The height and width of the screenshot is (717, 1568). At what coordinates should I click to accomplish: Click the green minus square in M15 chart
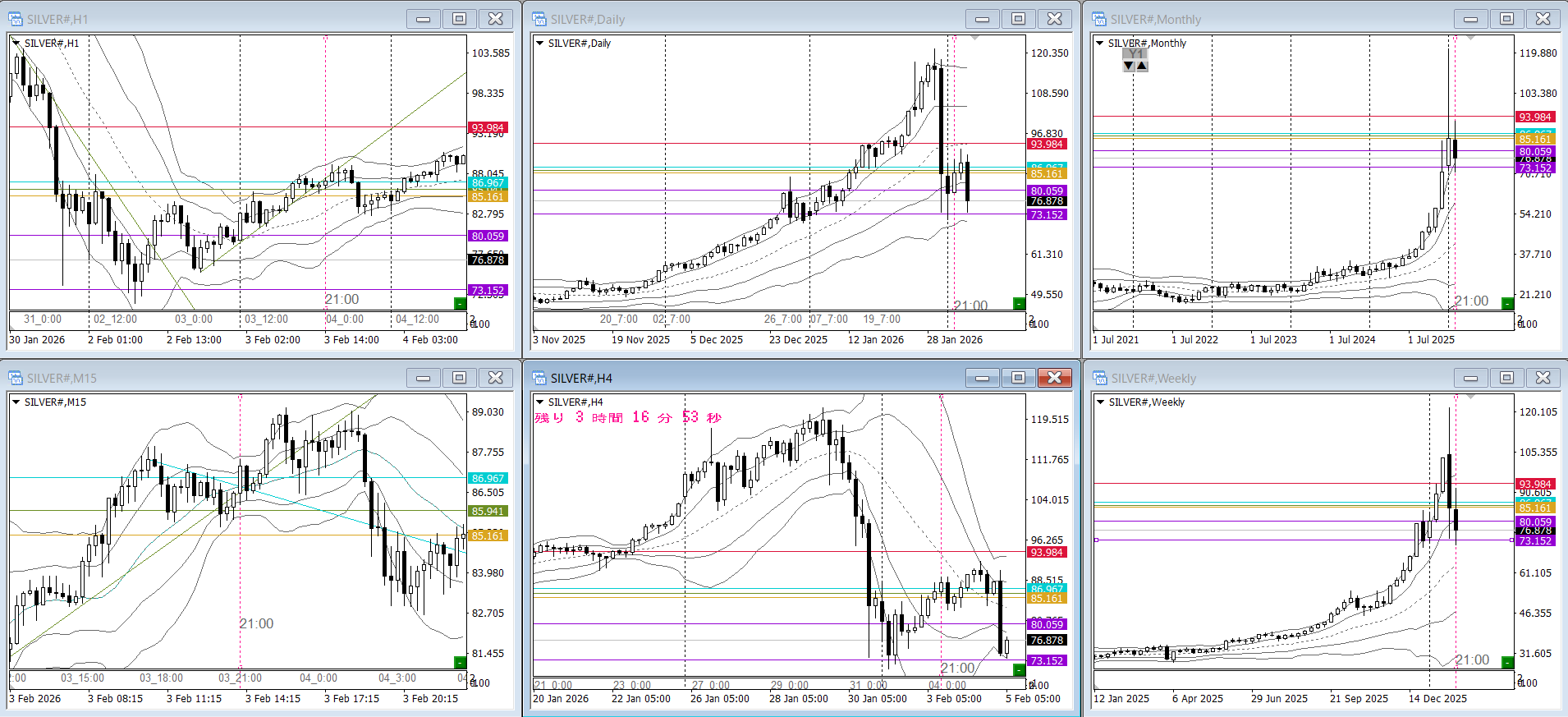point(460,662)
